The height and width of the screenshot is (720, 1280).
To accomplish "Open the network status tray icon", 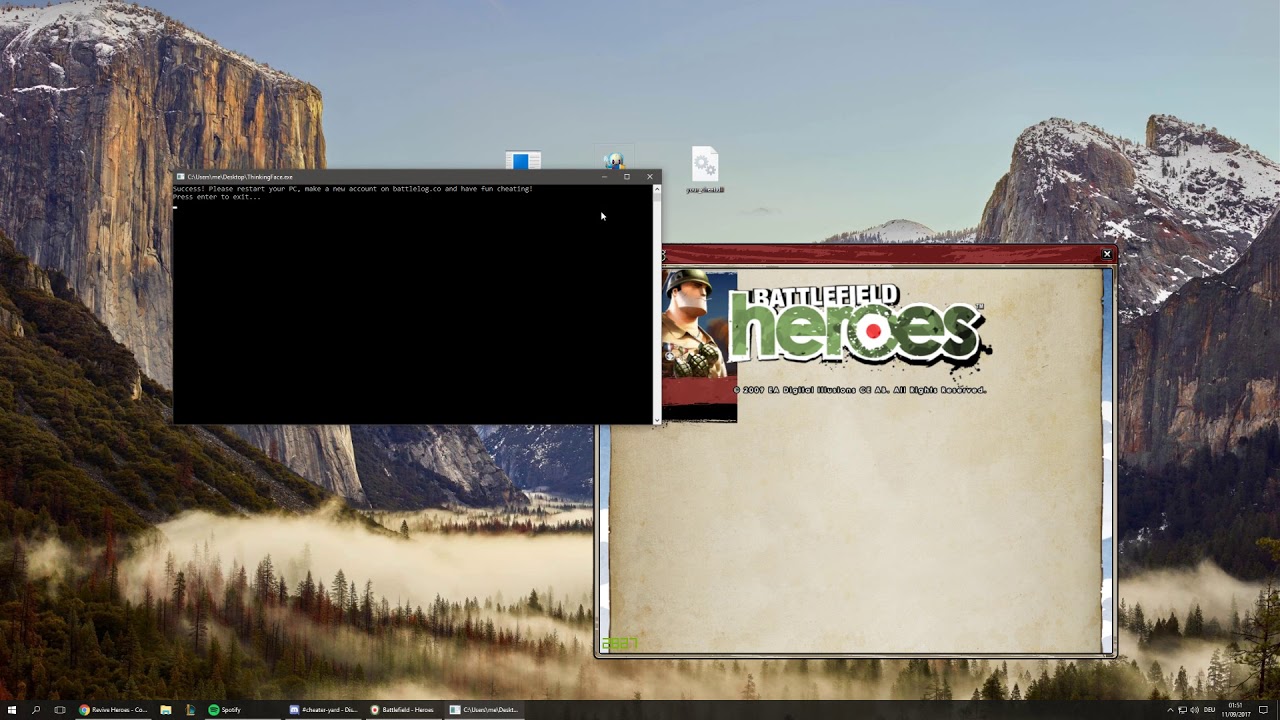I will pyautogui.click(x=1182, y=710).
